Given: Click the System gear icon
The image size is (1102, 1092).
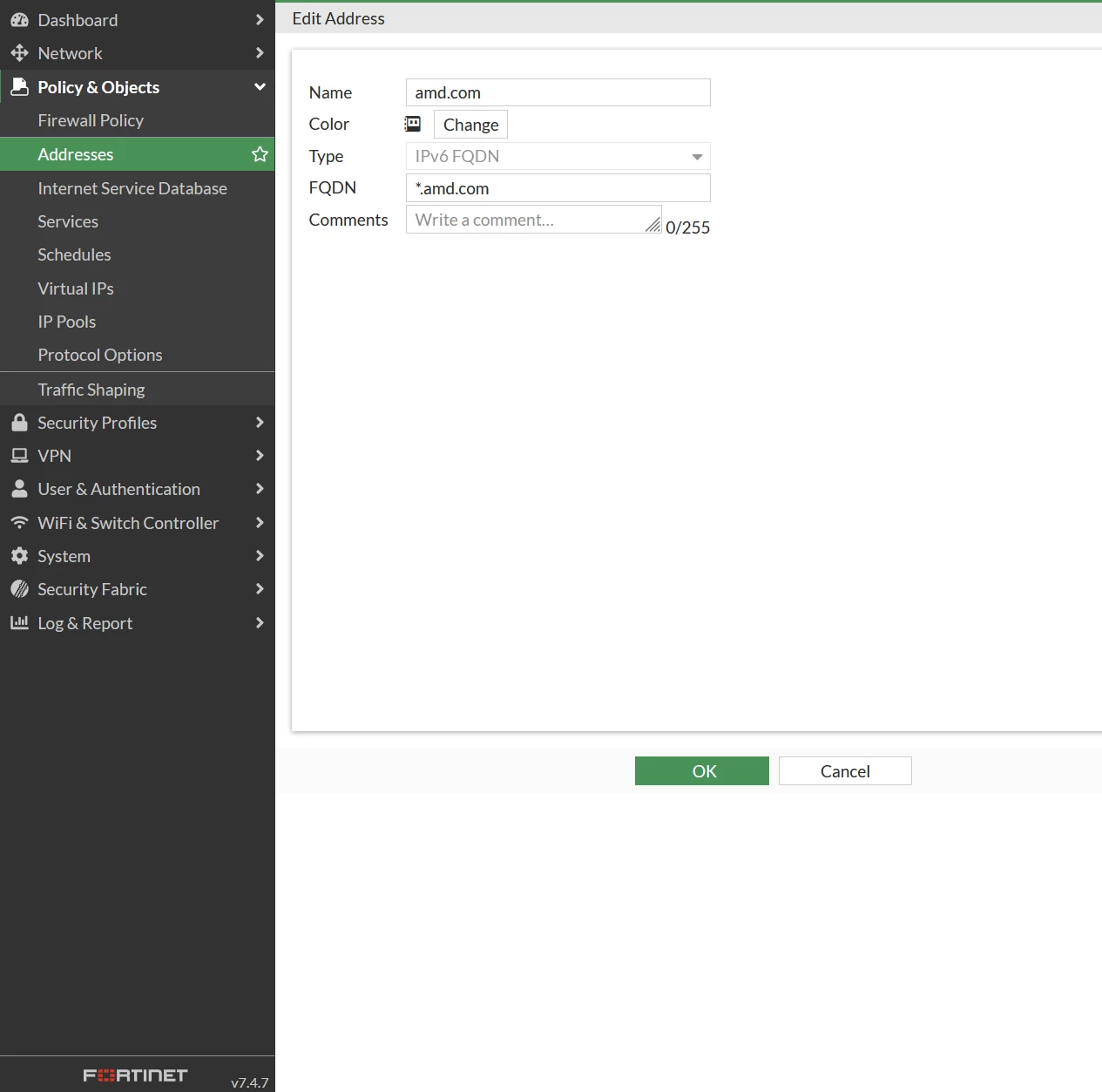Looking at the screenshot, I should pyautogui.click(x=19, y=556).
